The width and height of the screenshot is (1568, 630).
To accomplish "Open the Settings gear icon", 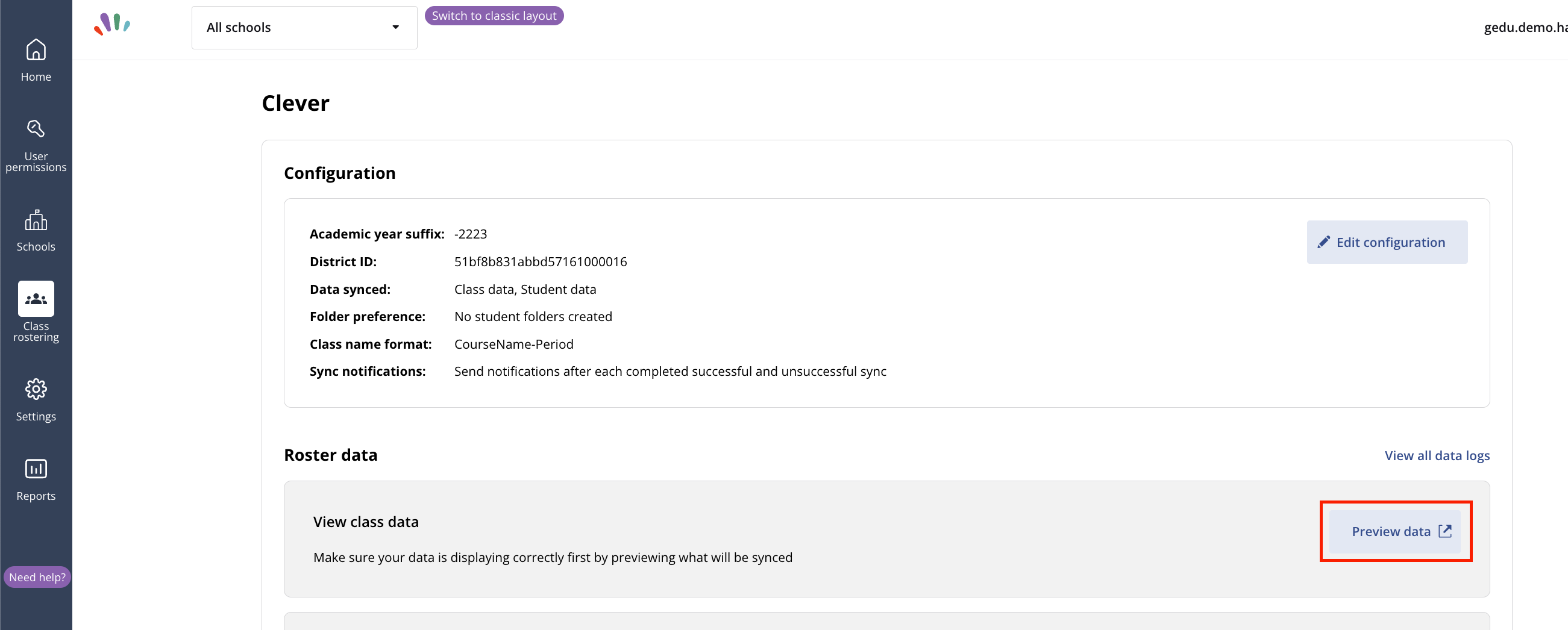I will (36, 389).
